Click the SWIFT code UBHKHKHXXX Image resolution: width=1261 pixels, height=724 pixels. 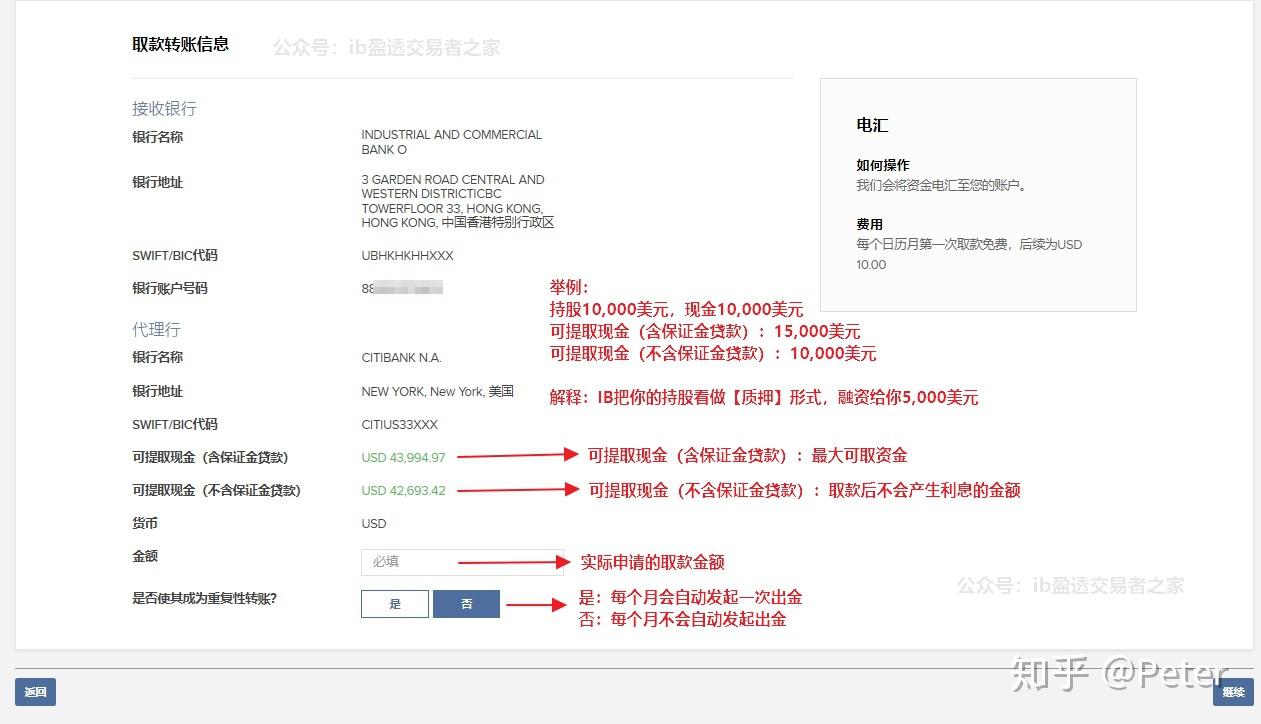[x=407, y=255]
